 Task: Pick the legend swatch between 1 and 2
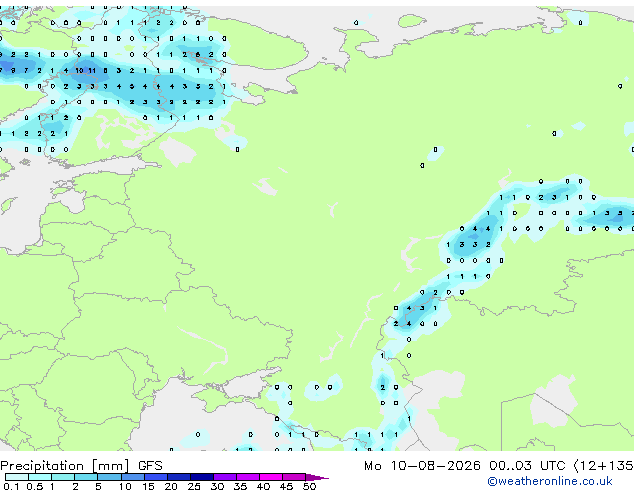pos(63,477)
